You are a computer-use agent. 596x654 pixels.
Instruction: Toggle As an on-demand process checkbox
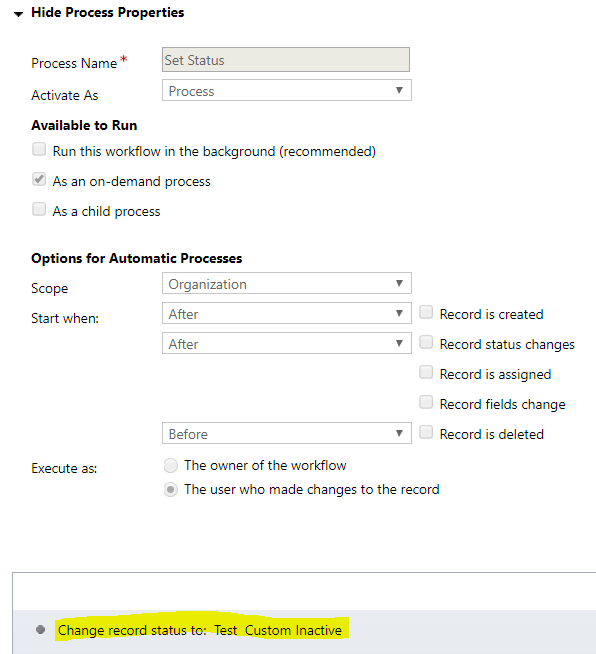point(39,179)
